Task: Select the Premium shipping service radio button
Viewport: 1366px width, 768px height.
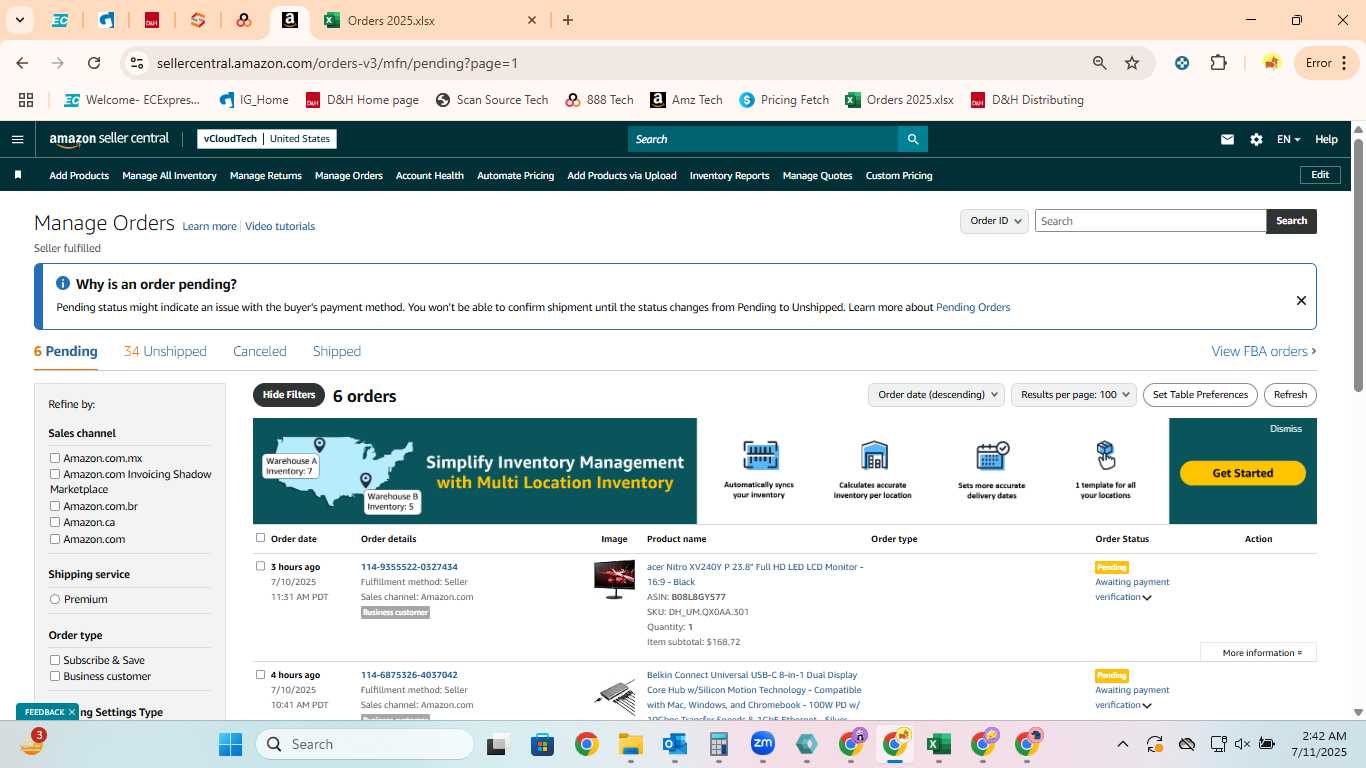Action: click(x=55, y=599)
